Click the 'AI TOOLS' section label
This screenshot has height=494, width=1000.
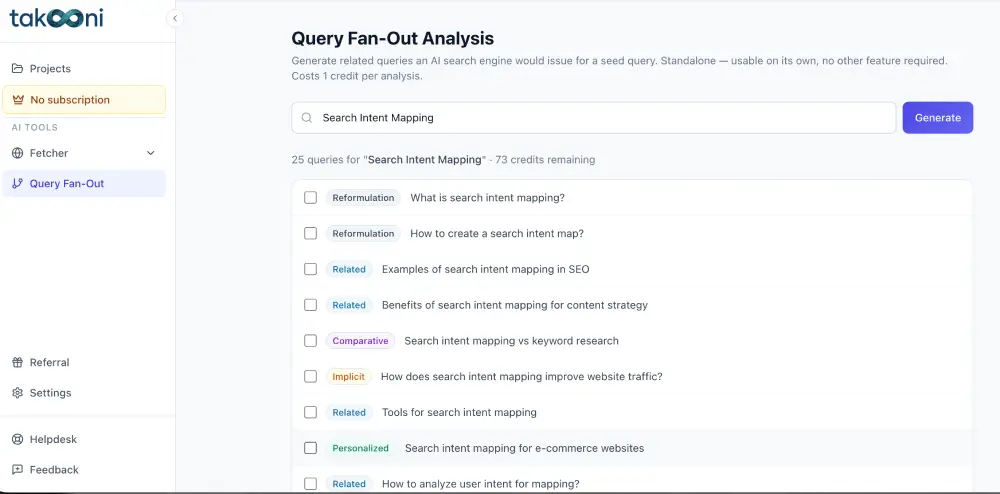tap(34, 127)
